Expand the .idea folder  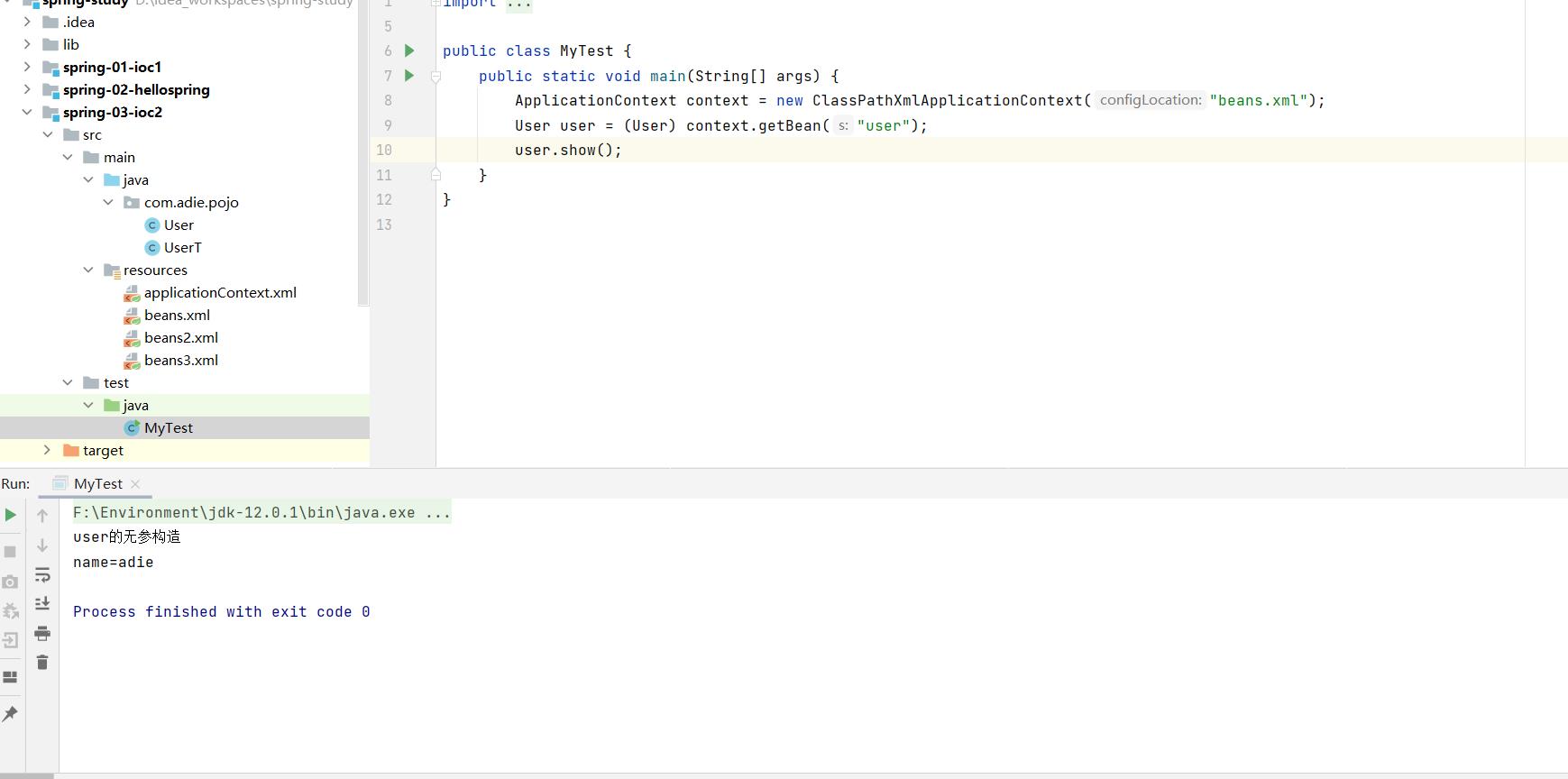click(x=27, y=22)
